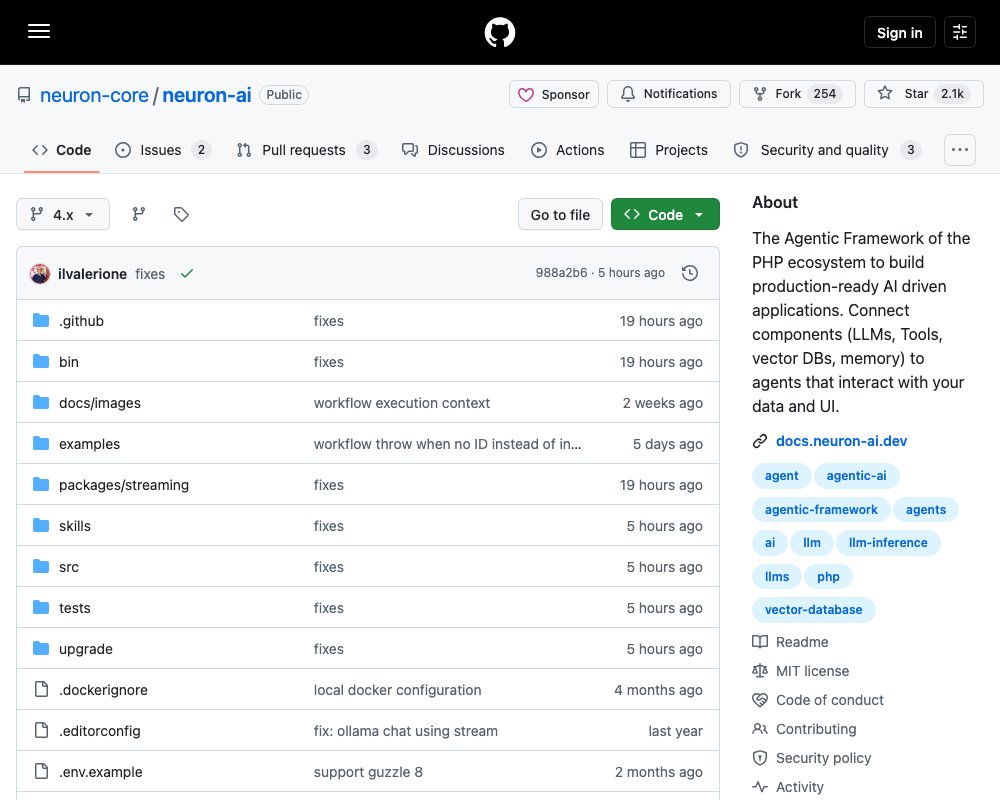The height and width of the screenshot is (800, 1000).
Task: Open the packages/streaming folder
Action: pyautogui.click(x=124, y=485)
